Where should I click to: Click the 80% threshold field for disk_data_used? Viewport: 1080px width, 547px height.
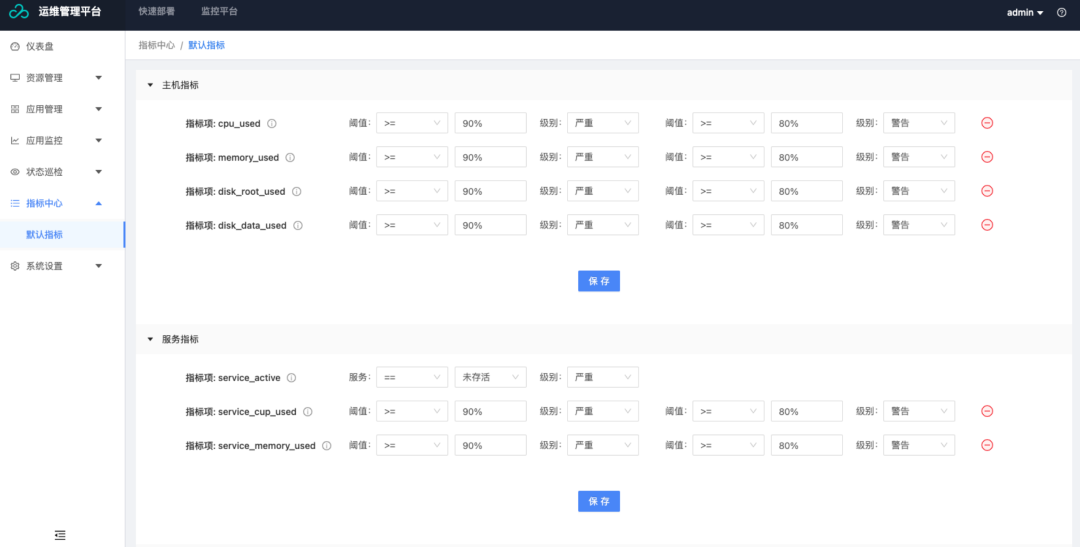[x=807, y=225]
